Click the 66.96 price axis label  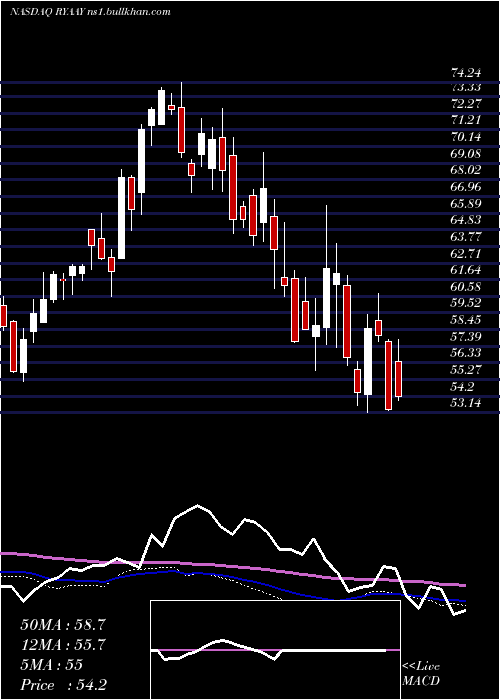466,187
